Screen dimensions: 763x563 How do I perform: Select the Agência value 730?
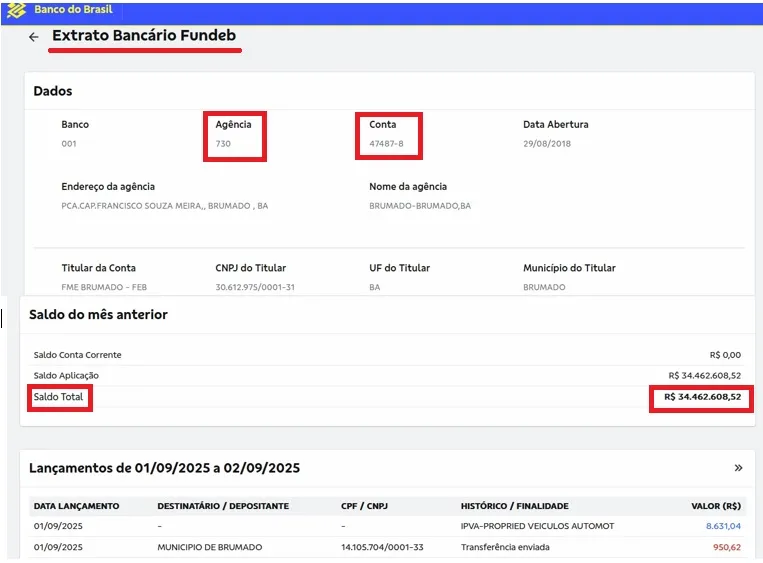223,144
